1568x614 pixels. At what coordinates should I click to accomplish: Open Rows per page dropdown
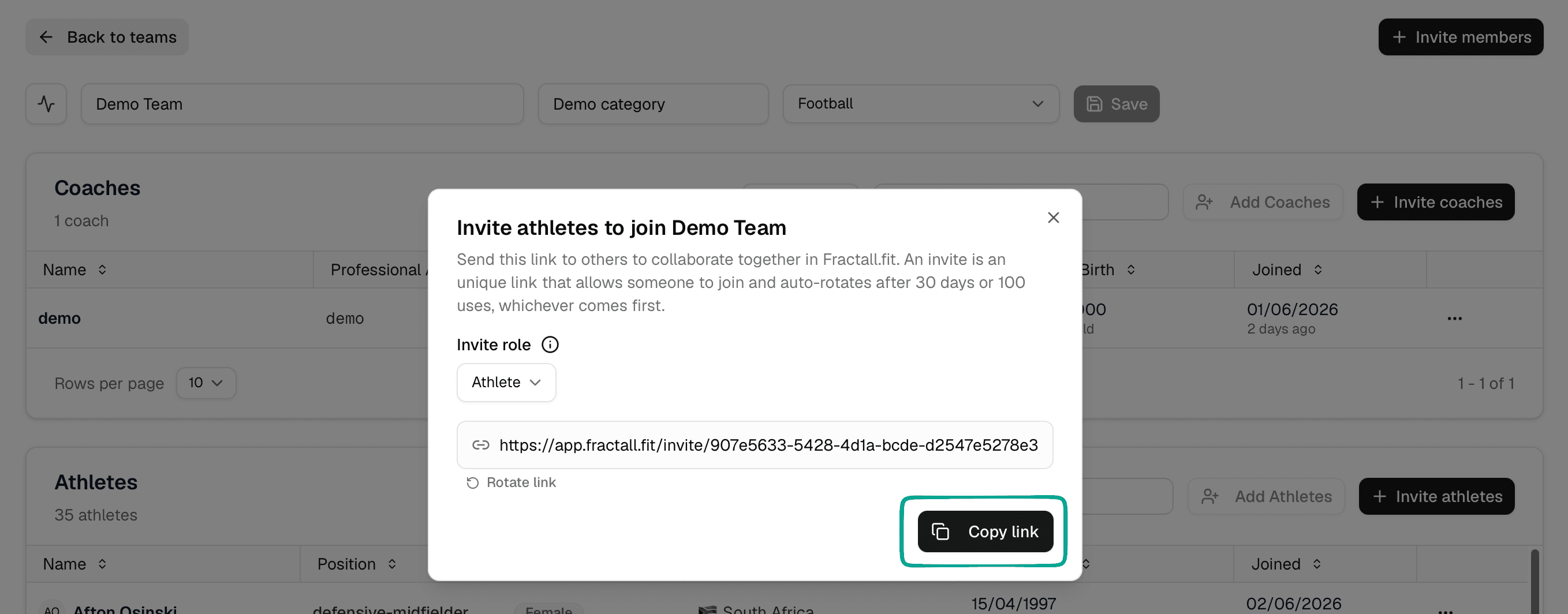[x=206, y=383]
